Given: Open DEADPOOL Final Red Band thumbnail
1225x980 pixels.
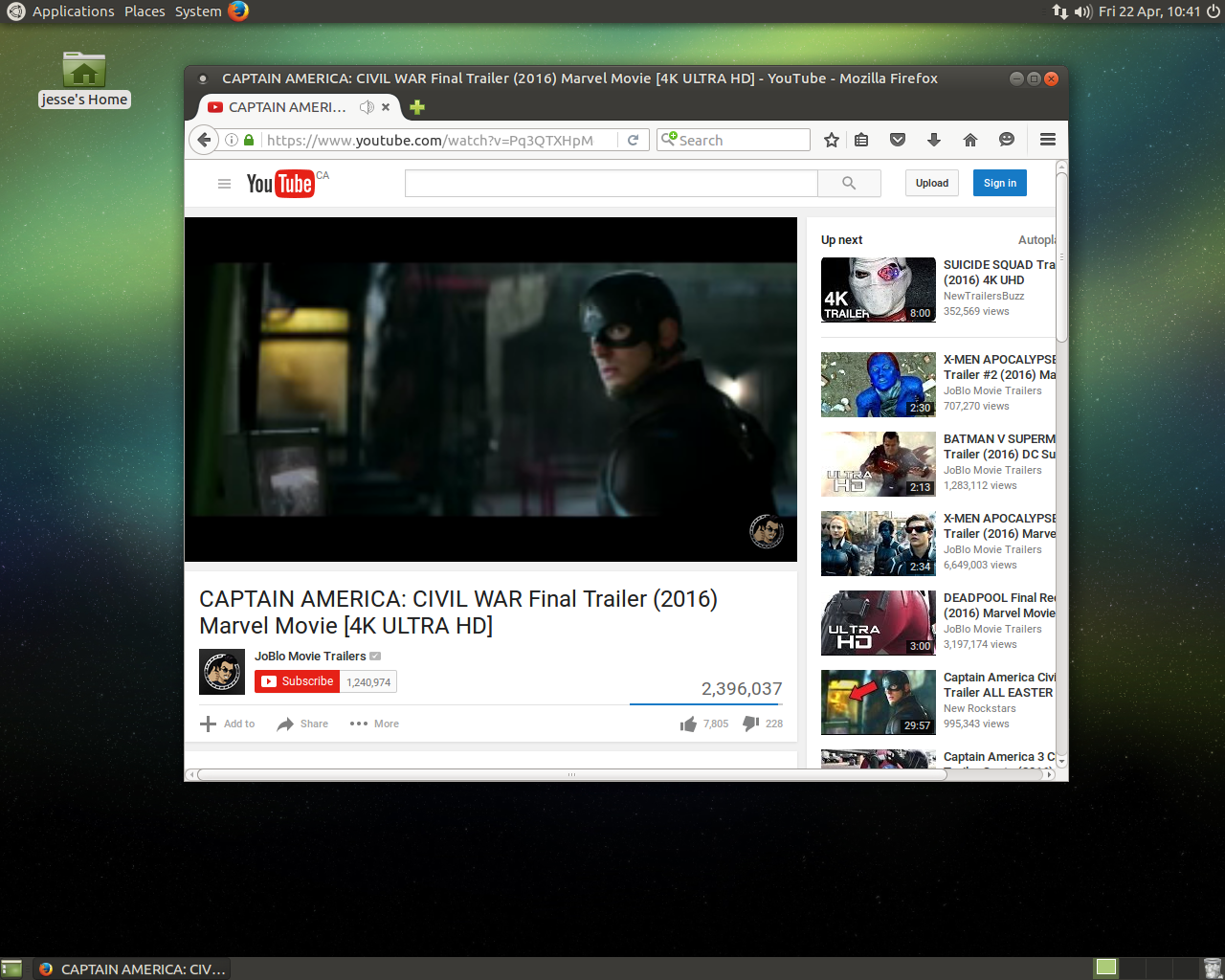Looking at the screenshot, I should coord(879,622).
